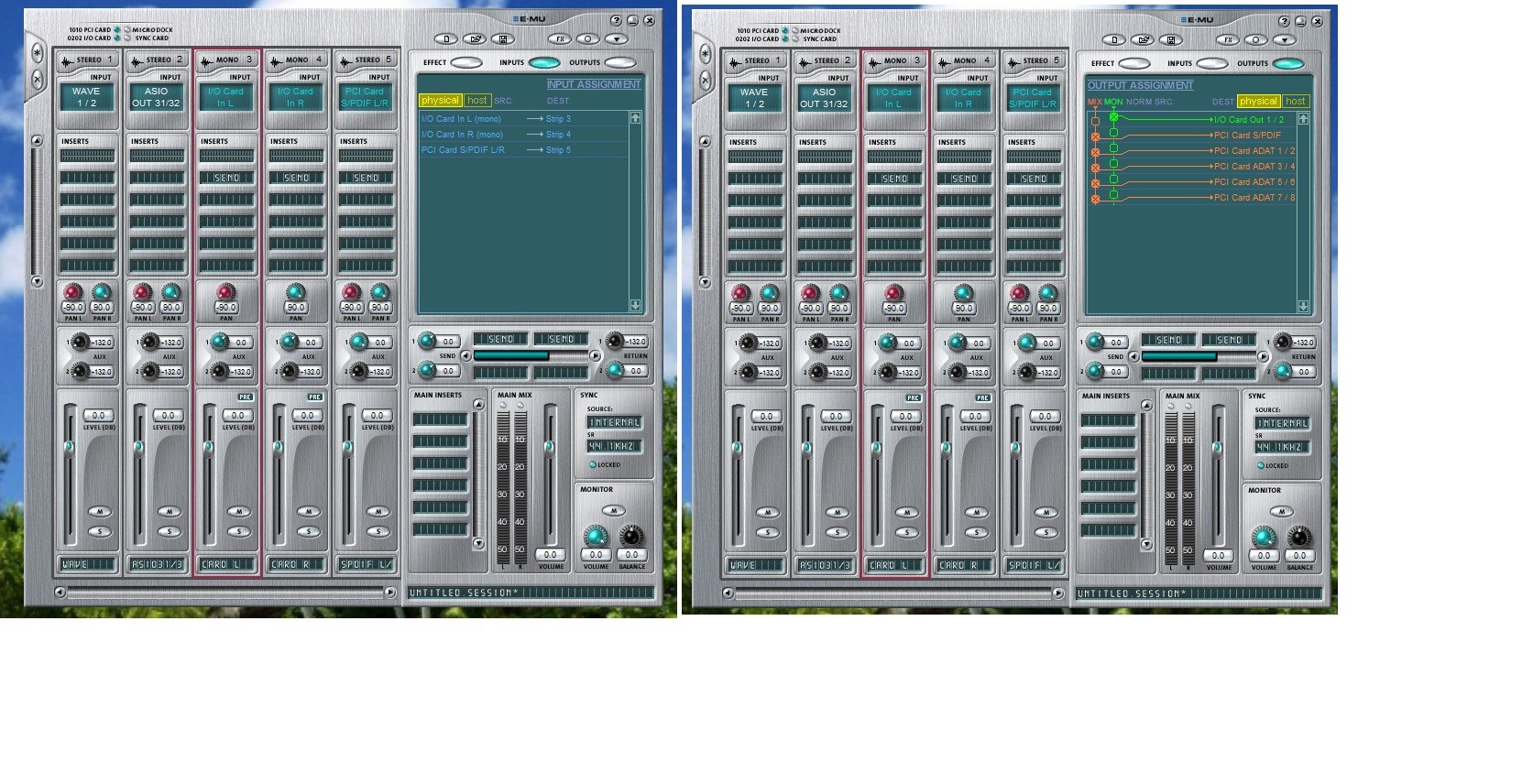Click Monitor balance knob in right window

click(x=1299, y=537)
